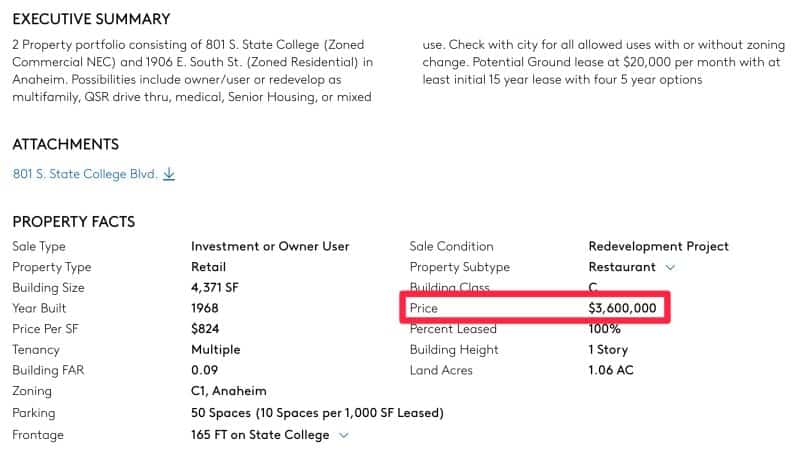Click the 165 FT on State College text
Viewport: 800px width, 468px height.
pyautogui.click(x=260, y=435)
